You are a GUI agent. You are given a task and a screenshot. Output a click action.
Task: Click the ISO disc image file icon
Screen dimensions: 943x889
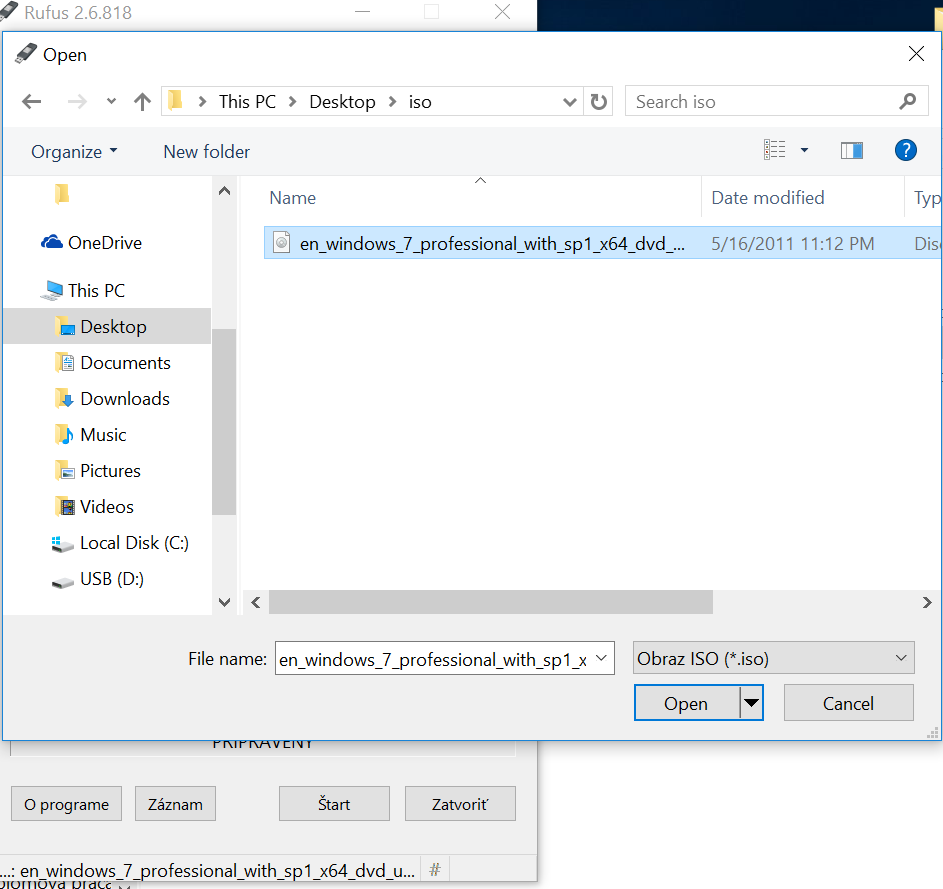[x=281, y=242]
